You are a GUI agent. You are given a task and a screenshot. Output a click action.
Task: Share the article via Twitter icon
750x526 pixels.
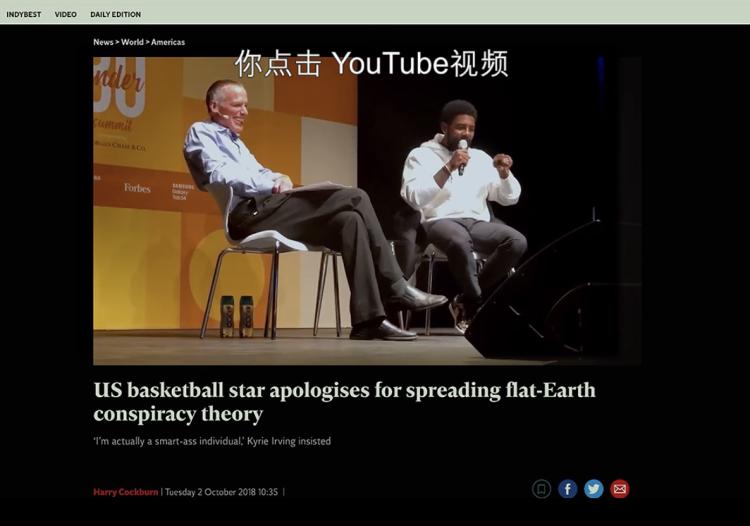pyautogui.click(x=594, y=489)
